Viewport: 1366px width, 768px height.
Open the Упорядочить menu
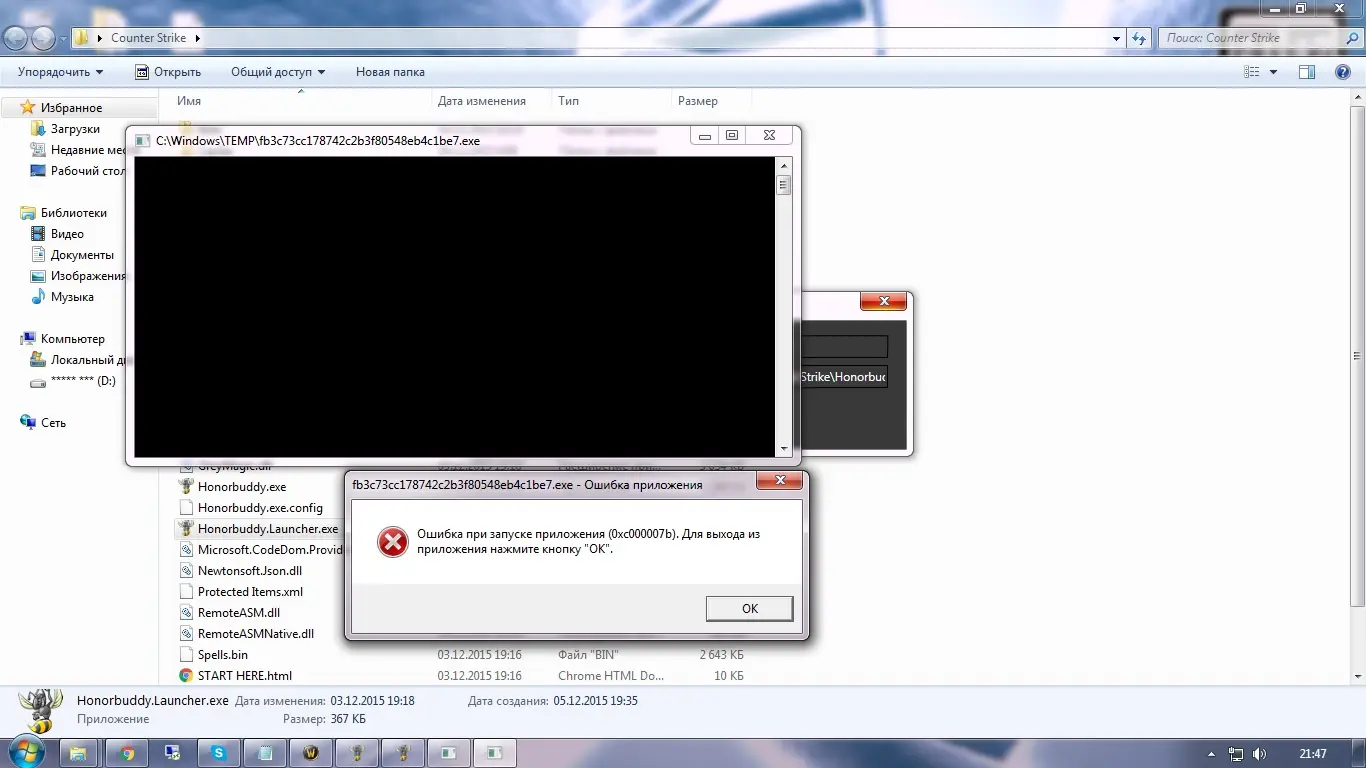click(x=60, y=72)
